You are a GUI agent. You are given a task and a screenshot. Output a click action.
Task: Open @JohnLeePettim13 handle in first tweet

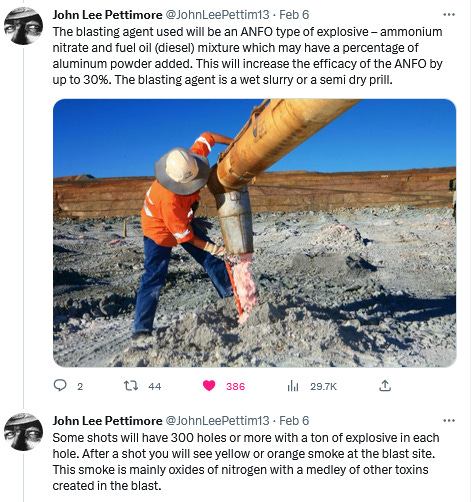tap(217, 15)
